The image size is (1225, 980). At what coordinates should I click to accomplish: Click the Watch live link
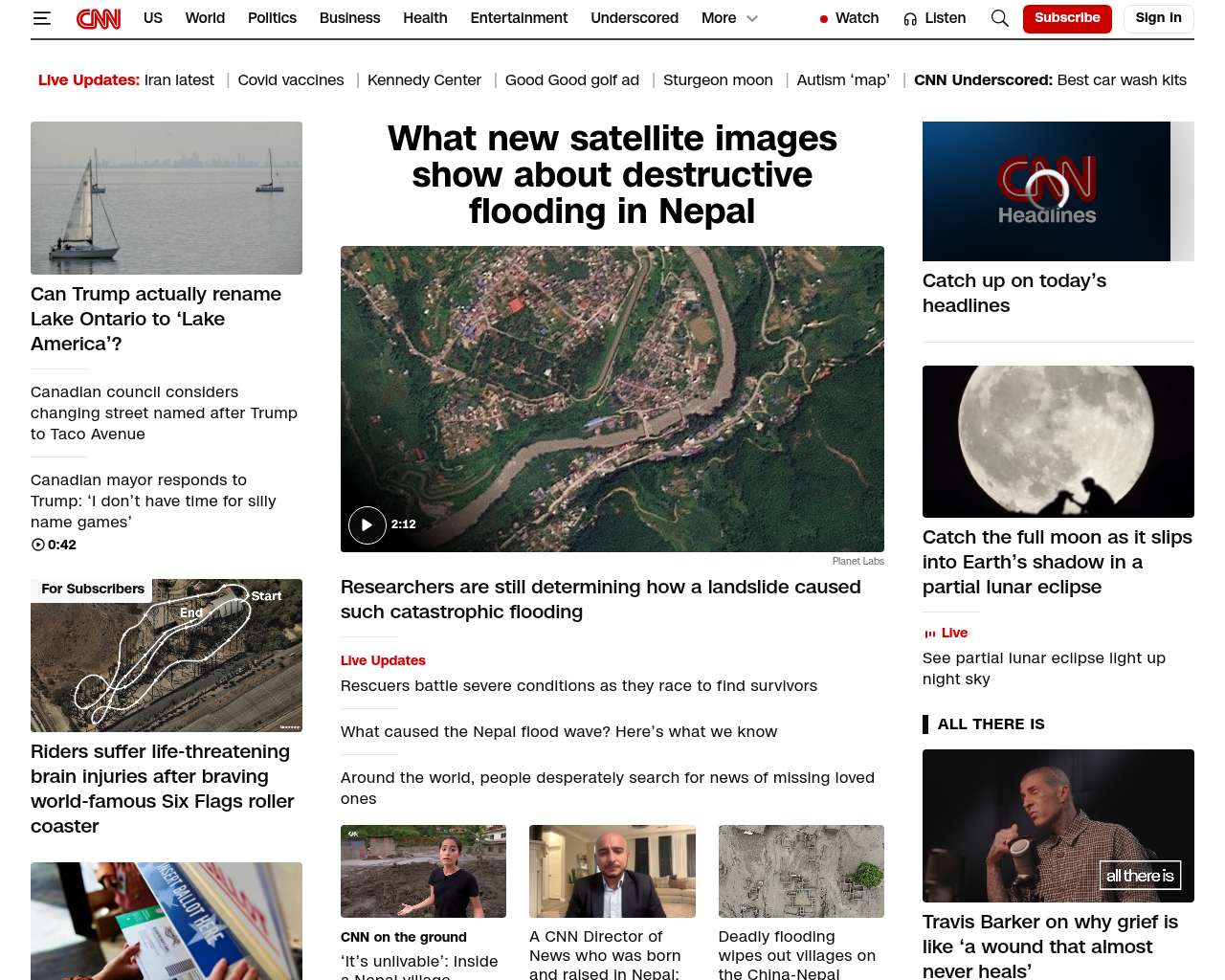pyautogui.click(x=850, y=18)
